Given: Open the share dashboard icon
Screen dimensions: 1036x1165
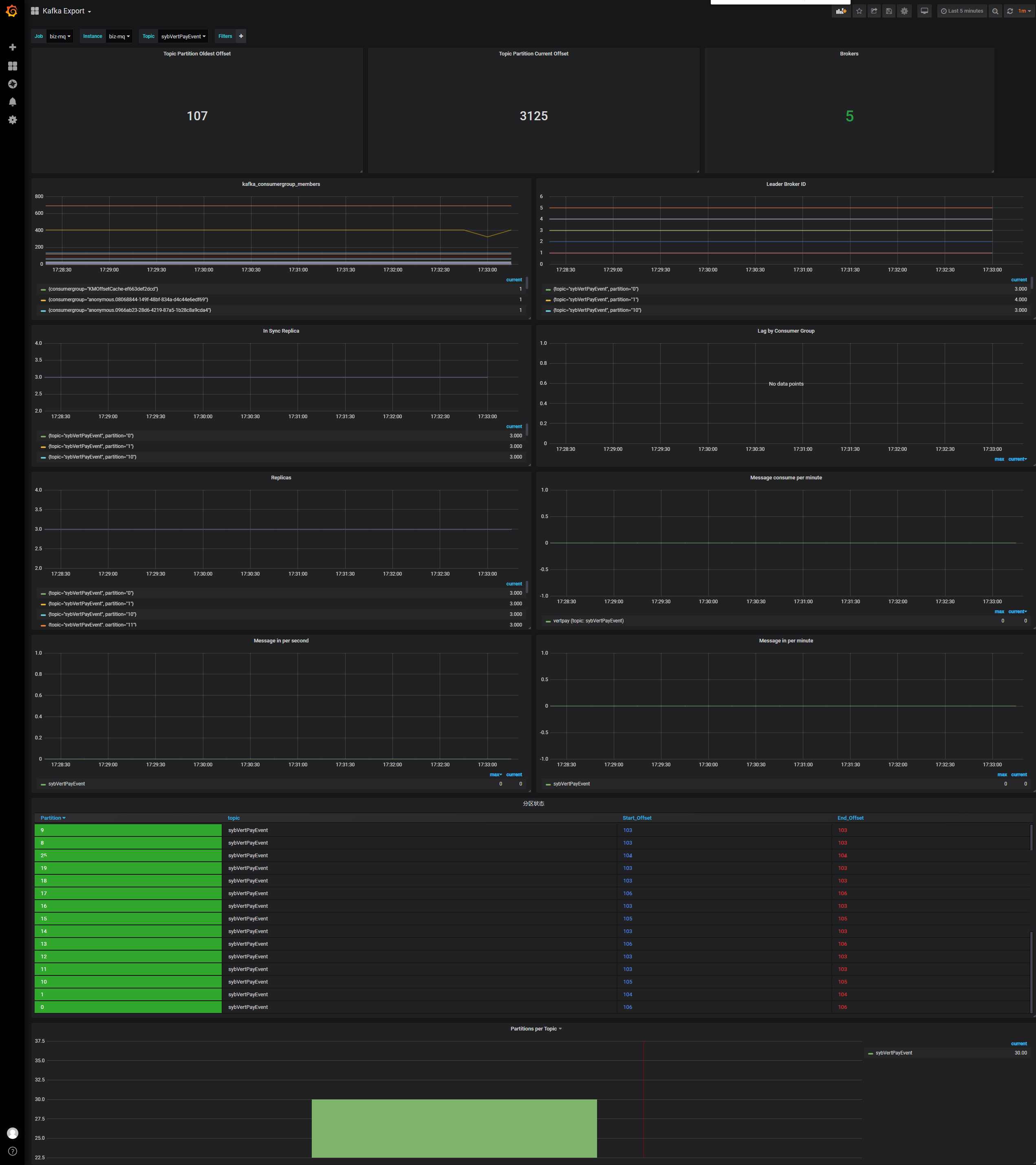Looking at the screenshot, I should [874, 11].
